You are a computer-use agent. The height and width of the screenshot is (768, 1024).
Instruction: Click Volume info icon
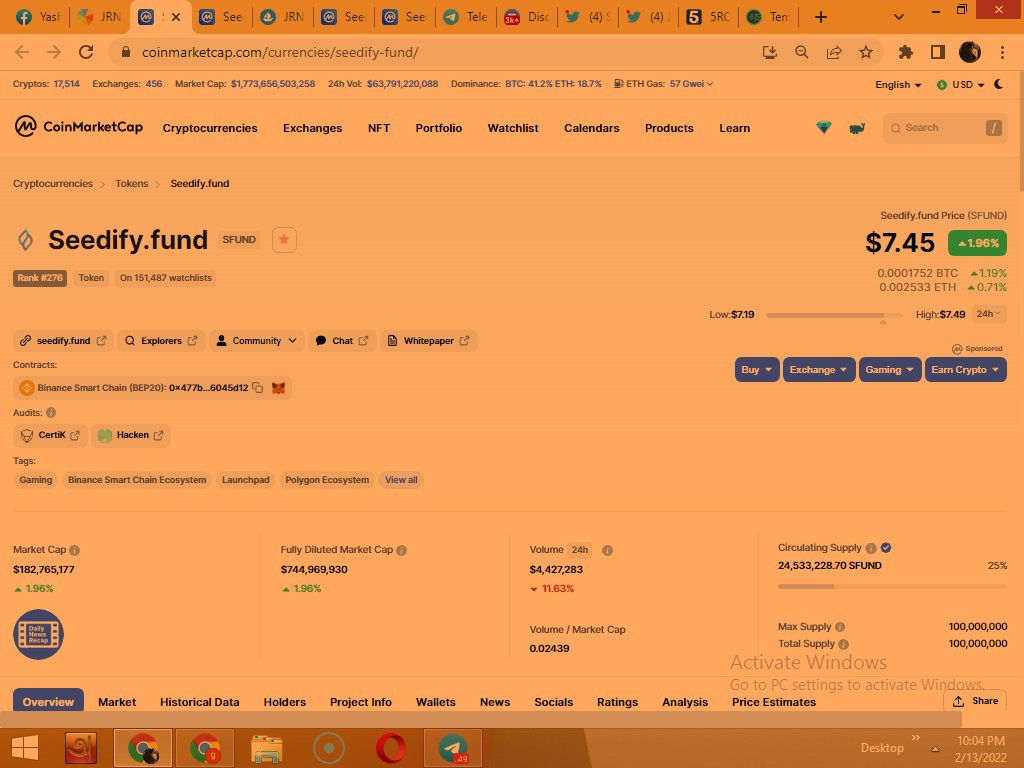tap(607, 550)
